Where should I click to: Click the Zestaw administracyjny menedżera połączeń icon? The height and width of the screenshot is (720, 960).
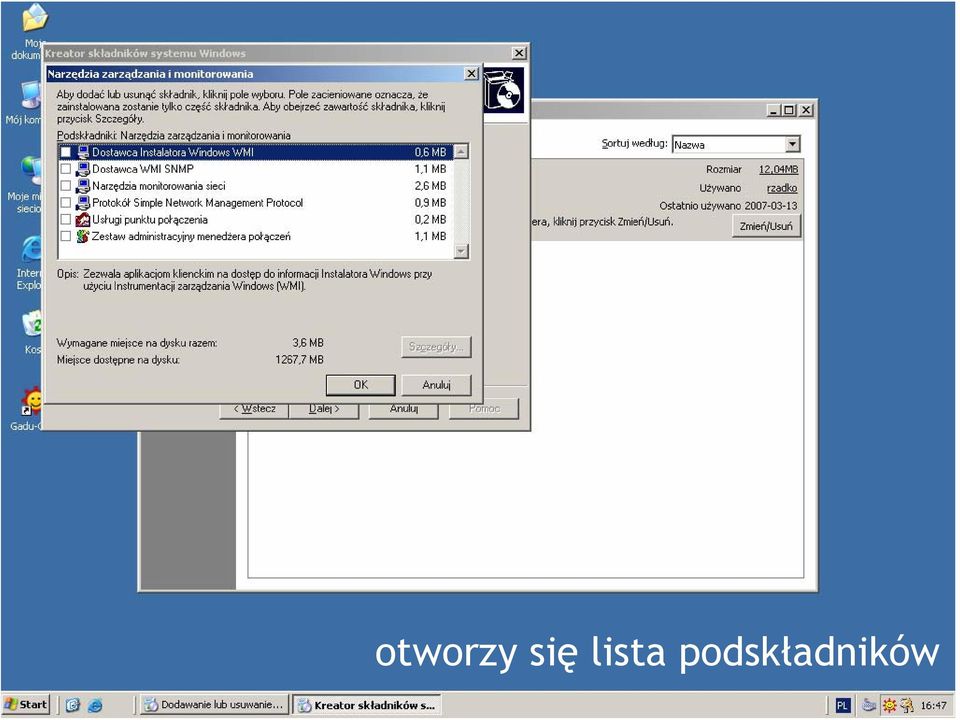coord(83,236)
